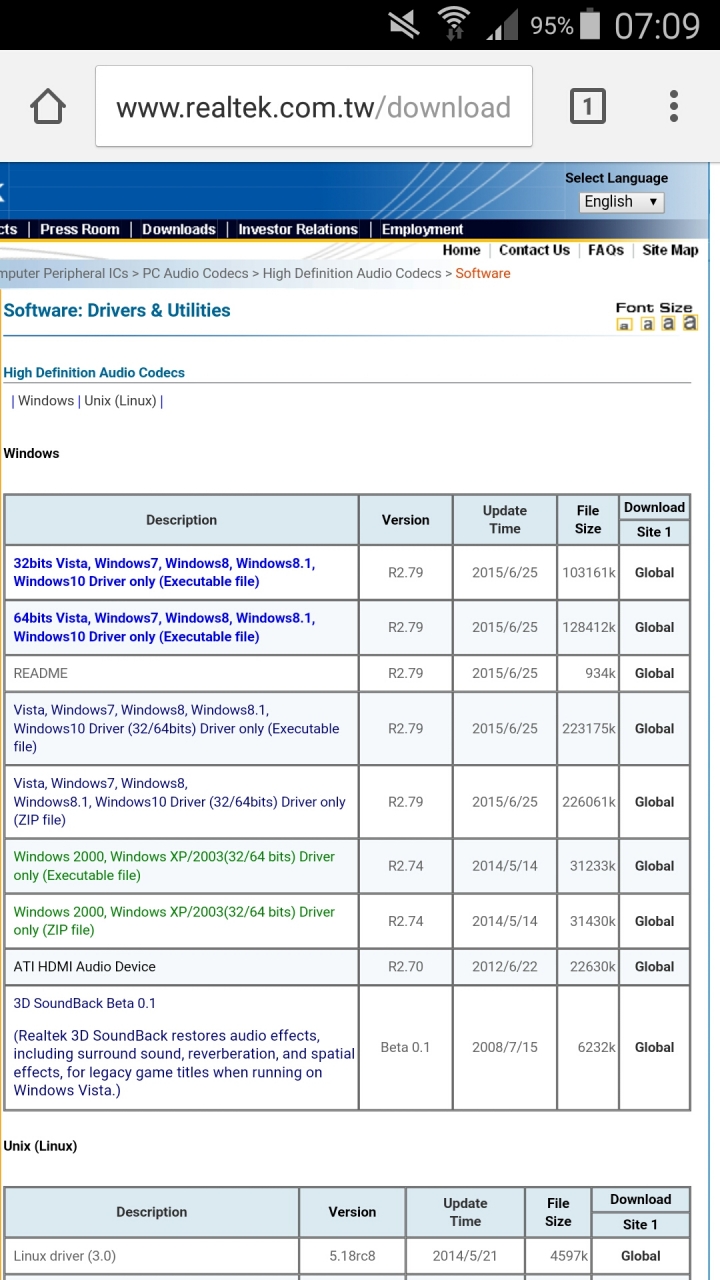
Task: Open the 64bits Vista/Windows10 executable driver link
Action: point(164,627)
